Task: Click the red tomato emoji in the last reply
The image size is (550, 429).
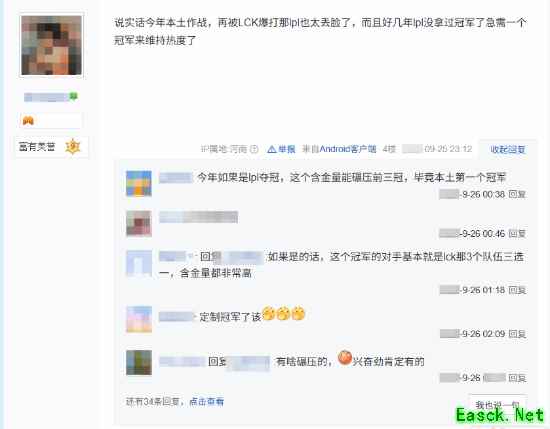Action: (345, 358)
